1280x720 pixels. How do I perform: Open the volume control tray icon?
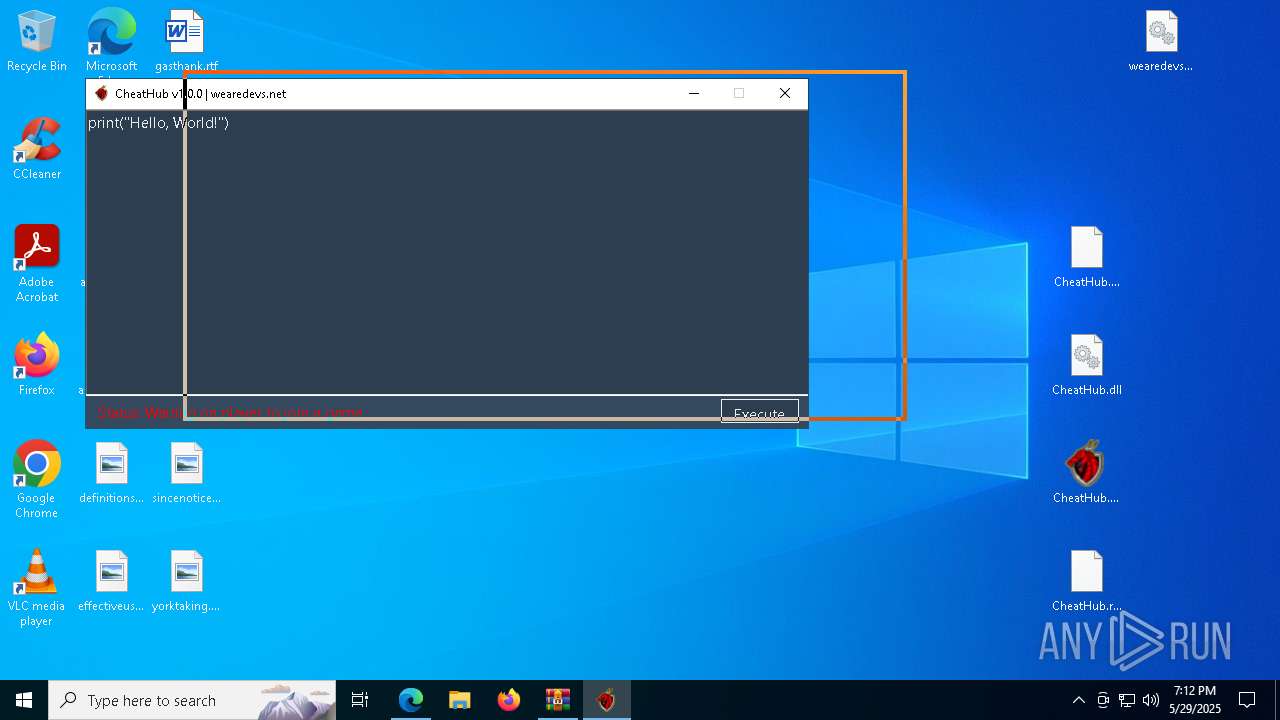[x=1151, y=700]
